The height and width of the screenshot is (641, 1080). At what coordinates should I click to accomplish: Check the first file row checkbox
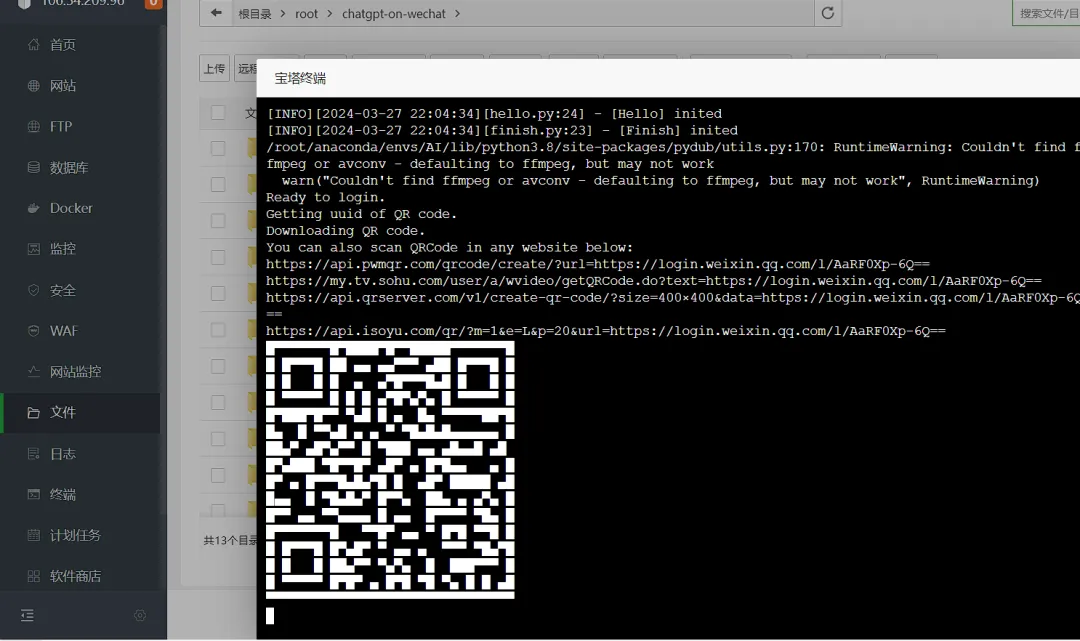point(218,148)
